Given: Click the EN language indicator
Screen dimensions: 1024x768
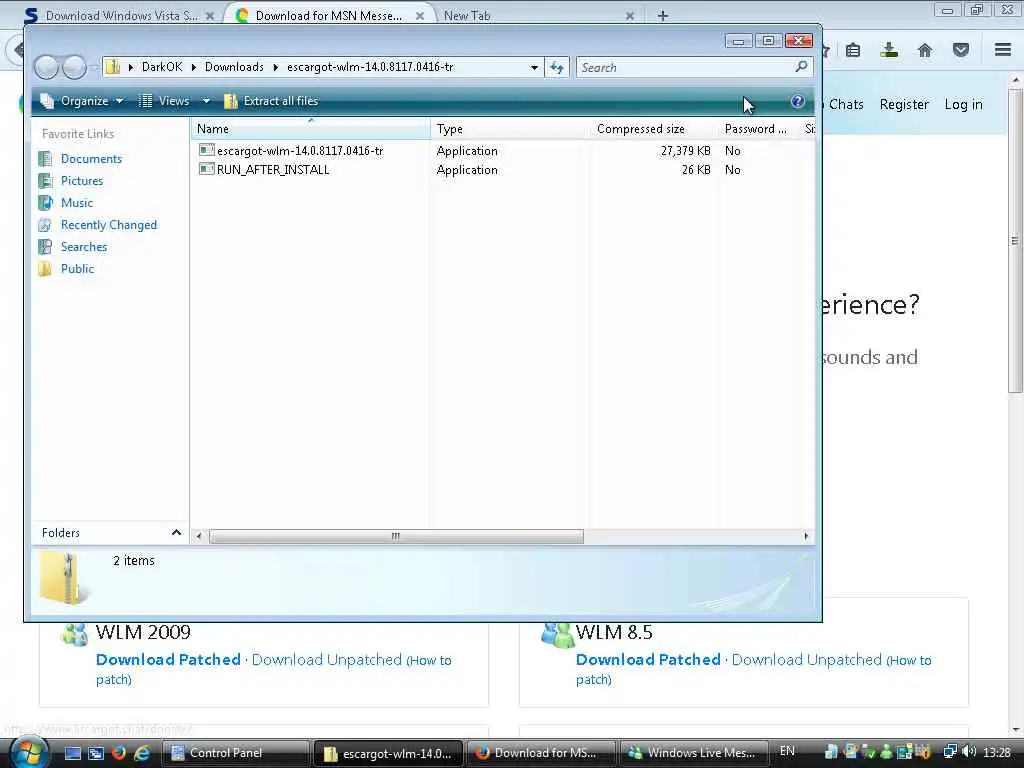Looking at the screenshot, I should (788, 751).
